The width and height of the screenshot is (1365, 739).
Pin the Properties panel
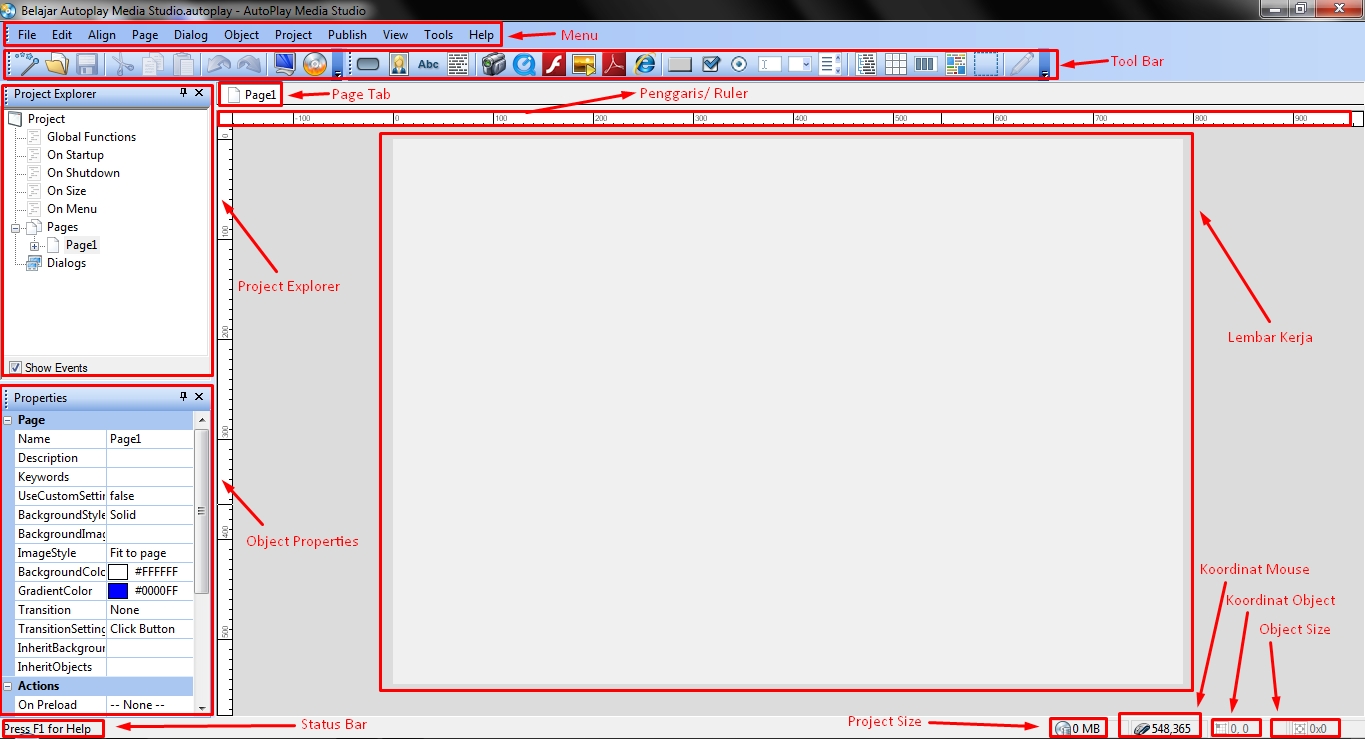pyautogui.click(x=183, y=397)
